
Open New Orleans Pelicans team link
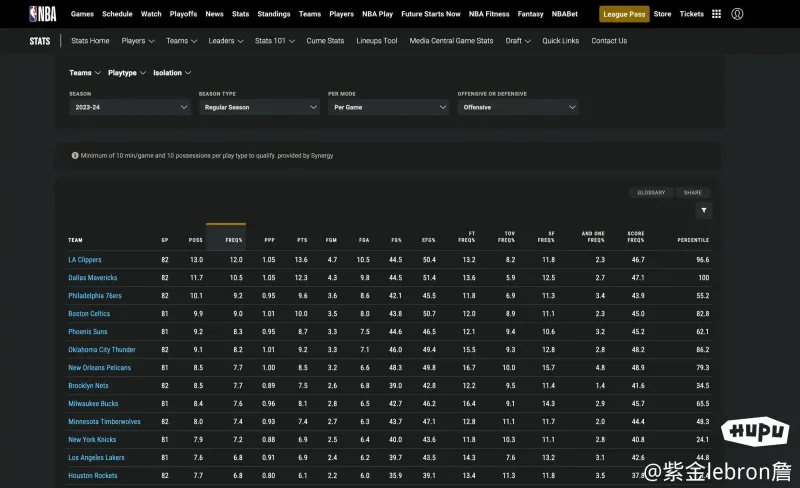[x=99, y=368]
